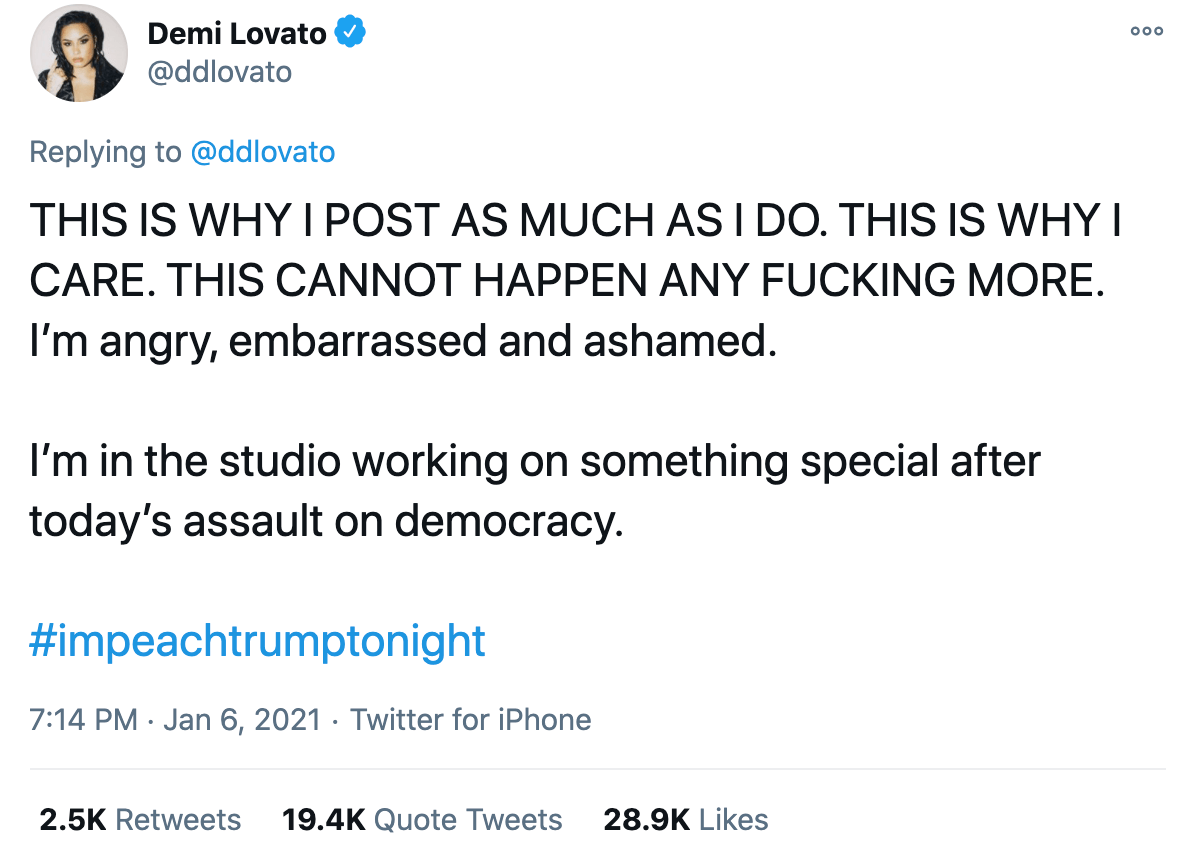View the 28.9K Likes list
This screenshot has width=1196, height=868.
click(686, 820)
